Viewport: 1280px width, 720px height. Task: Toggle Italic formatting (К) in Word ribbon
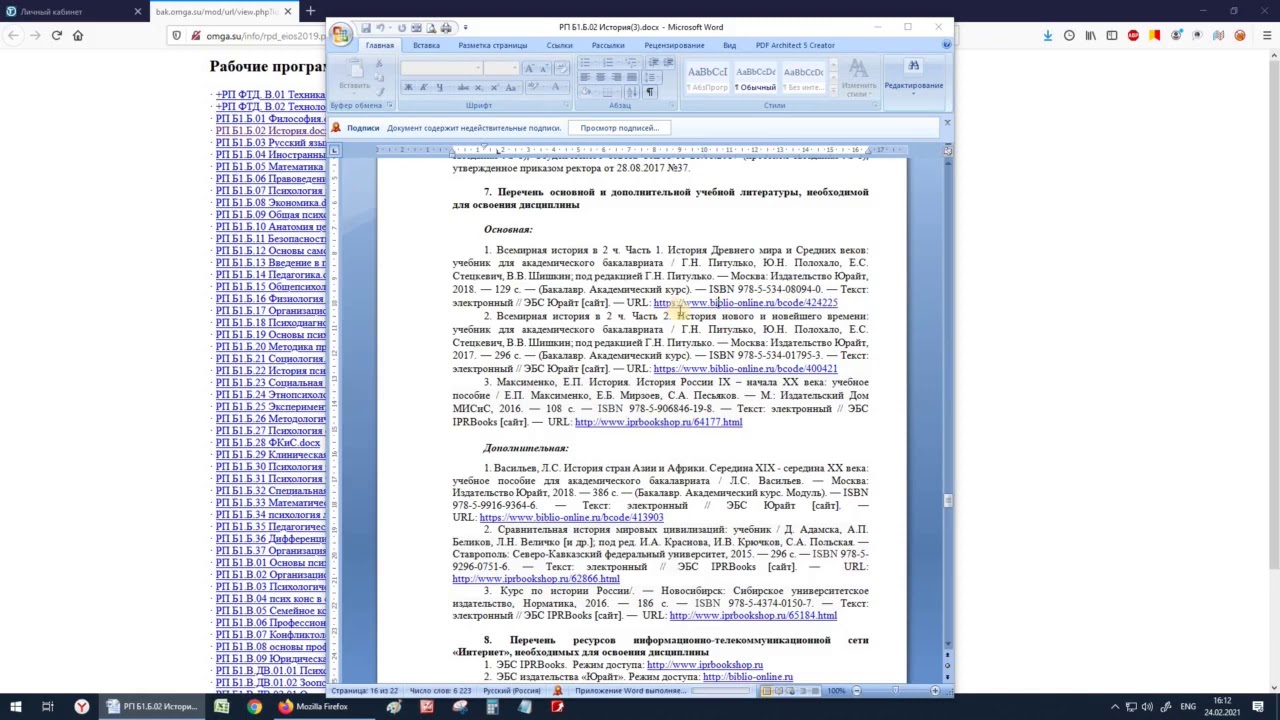click(x=422, y=87)
